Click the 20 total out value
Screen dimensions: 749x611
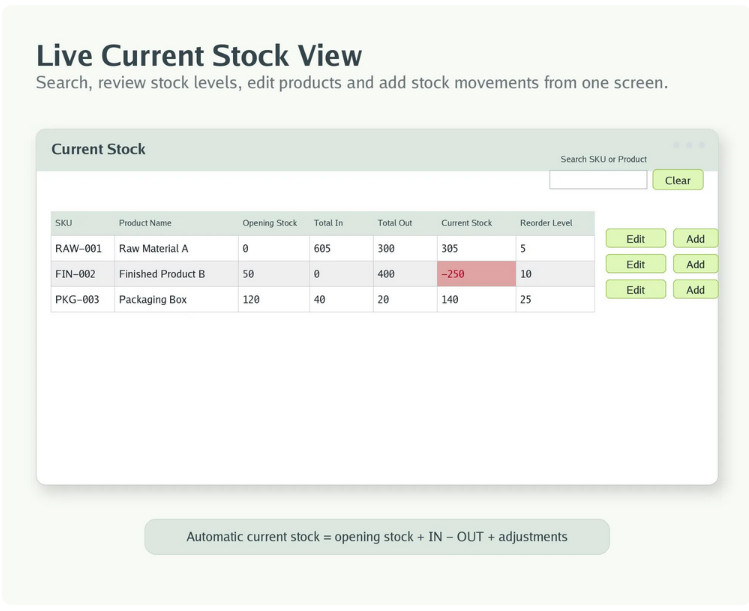tap(383, 300)
